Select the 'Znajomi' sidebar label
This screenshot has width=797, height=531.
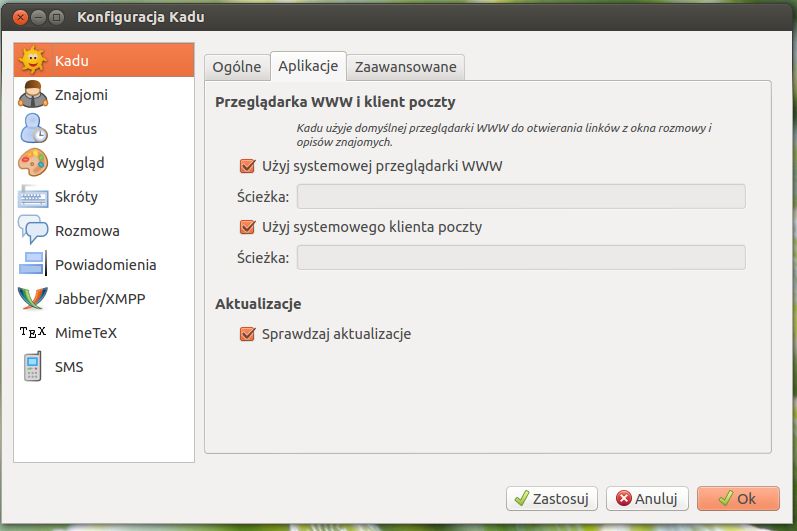click(x=81, y=95)
